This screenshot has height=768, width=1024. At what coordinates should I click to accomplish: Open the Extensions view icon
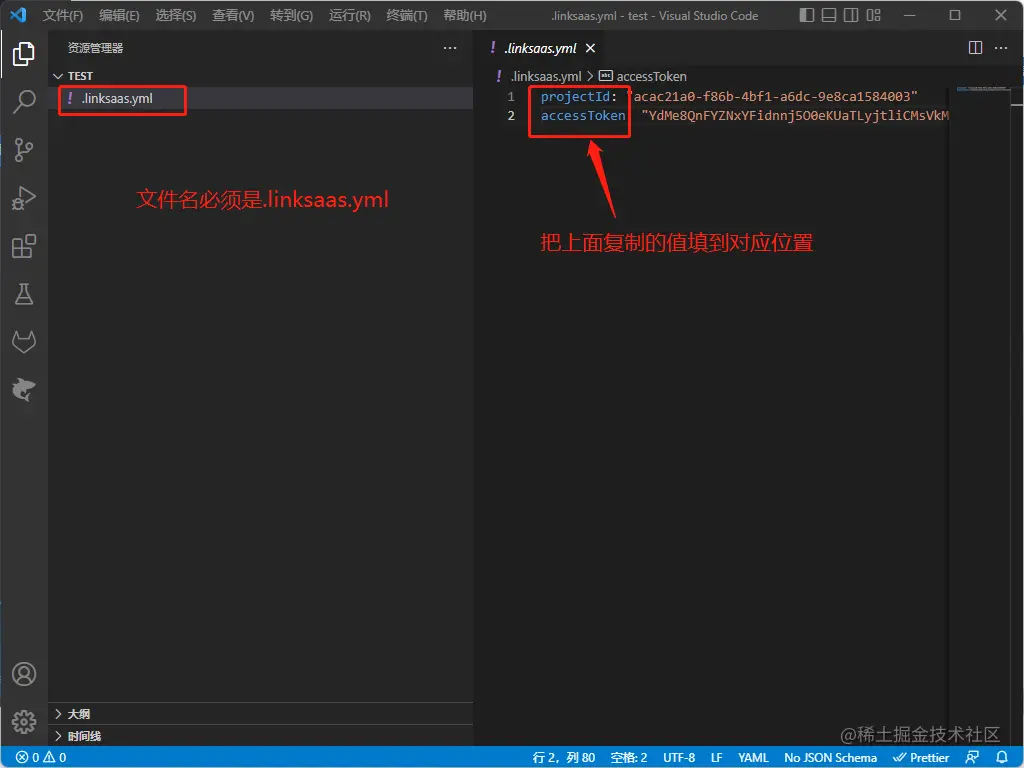[x=24, y=246]
